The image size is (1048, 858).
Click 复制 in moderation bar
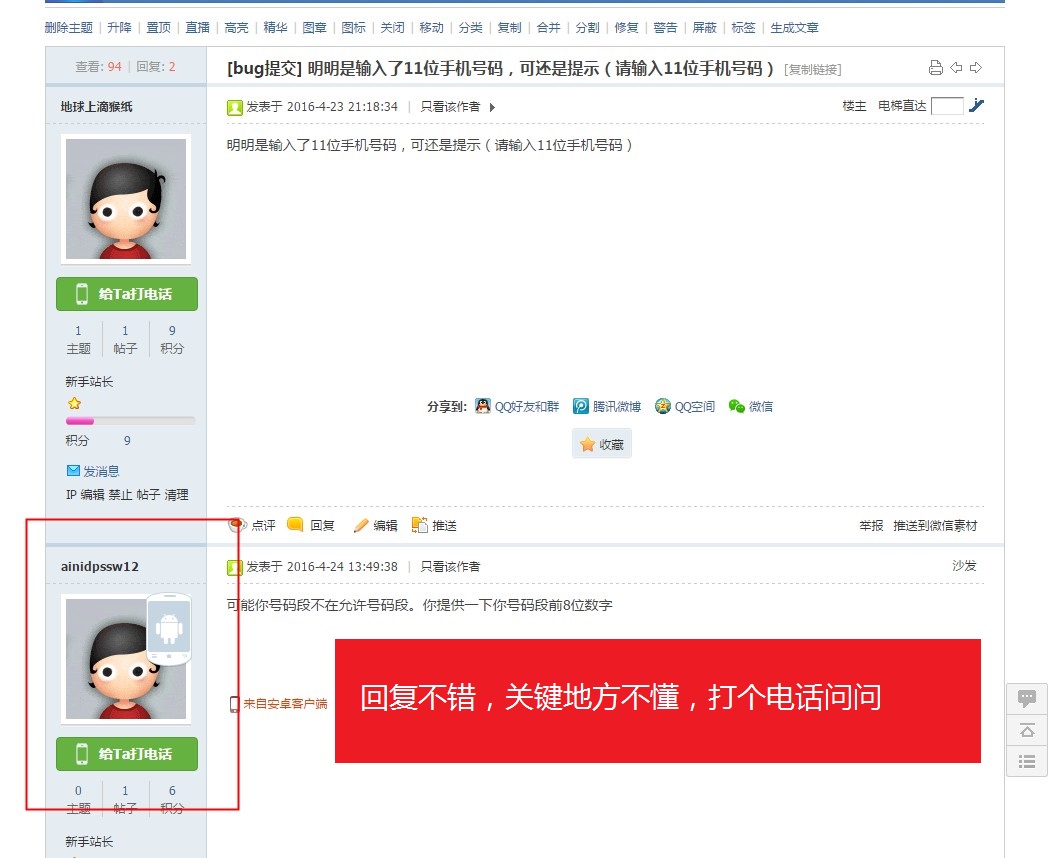tap(509, 27)
